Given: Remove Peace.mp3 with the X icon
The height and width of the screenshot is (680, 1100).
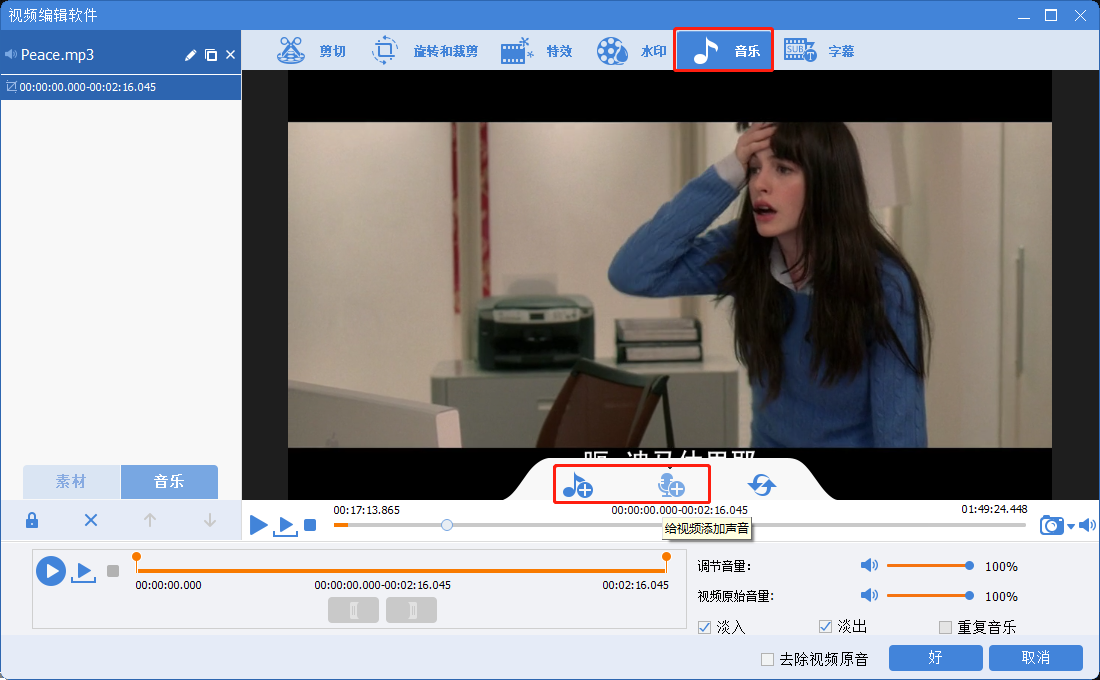Looking at the screenshot, I should [230, 55].
